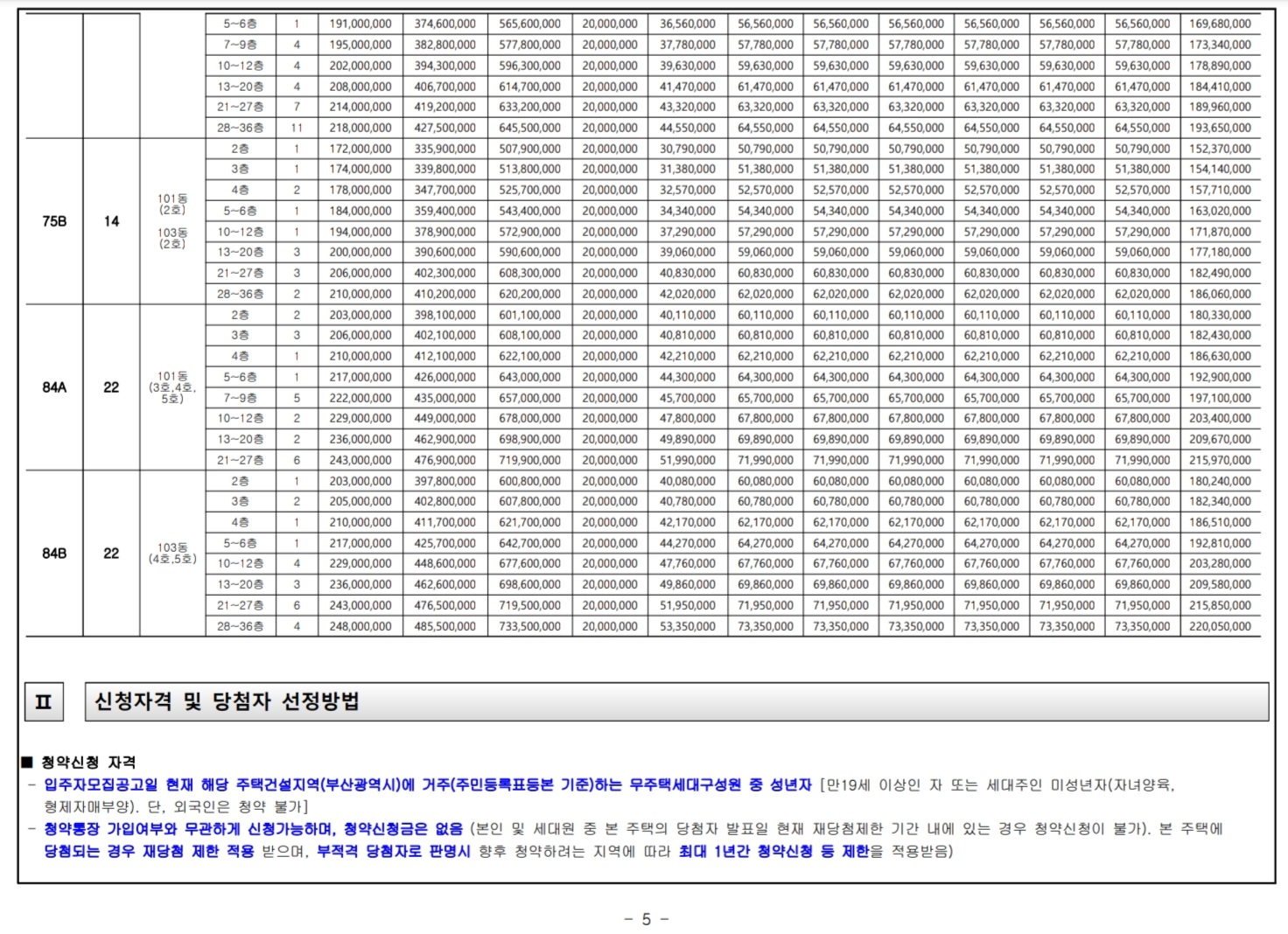Image resolution: width=1288 pixels, height=934 pixels.
Task: Select the value 49,890,000
Action: (688, 439)
